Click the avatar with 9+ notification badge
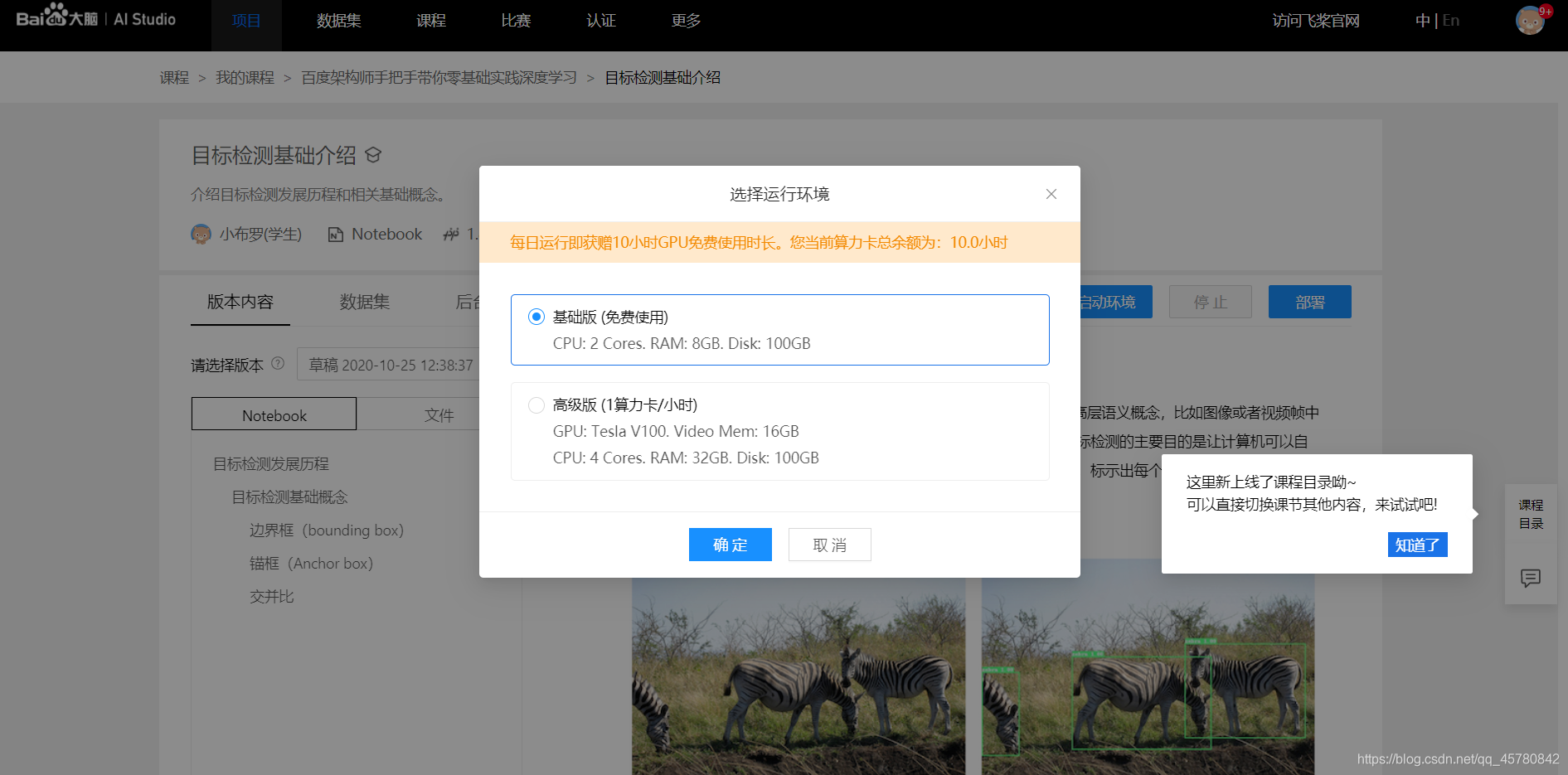The height and width of the screenshot is (775, 1568). (x=1530, y=21)
